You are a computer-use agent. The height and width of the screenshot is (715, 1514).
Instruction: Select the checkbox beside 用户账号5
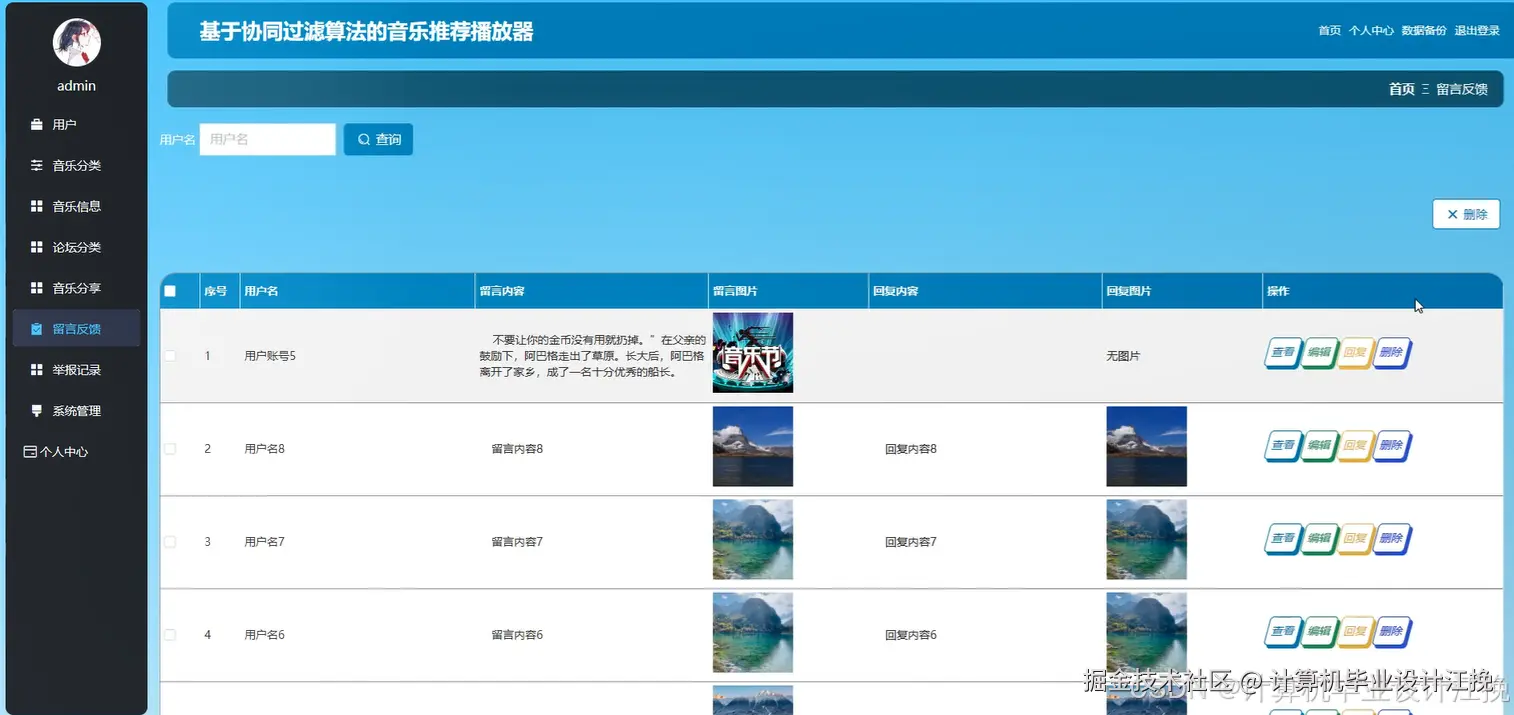coord(170,355)
